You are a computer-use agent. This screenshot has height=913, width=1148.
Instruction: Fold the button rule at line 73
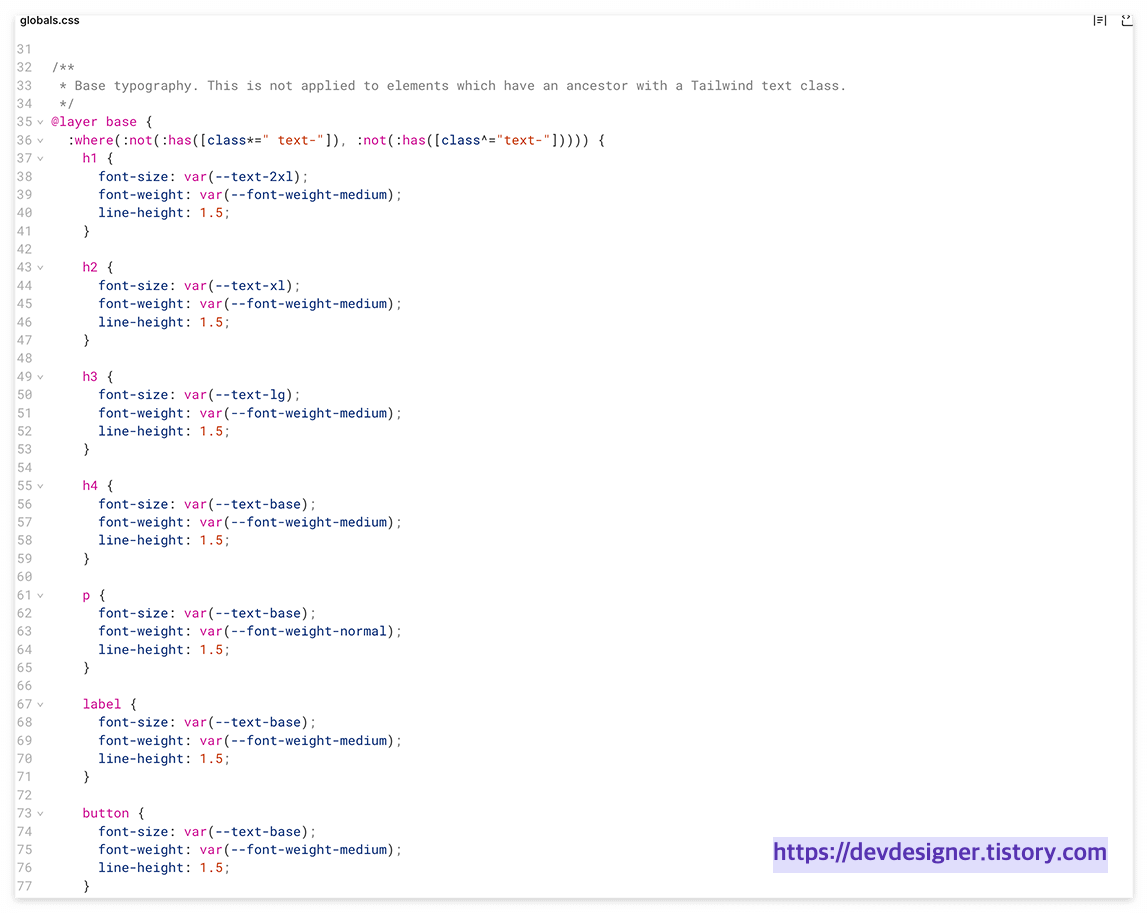pos(40,813)
